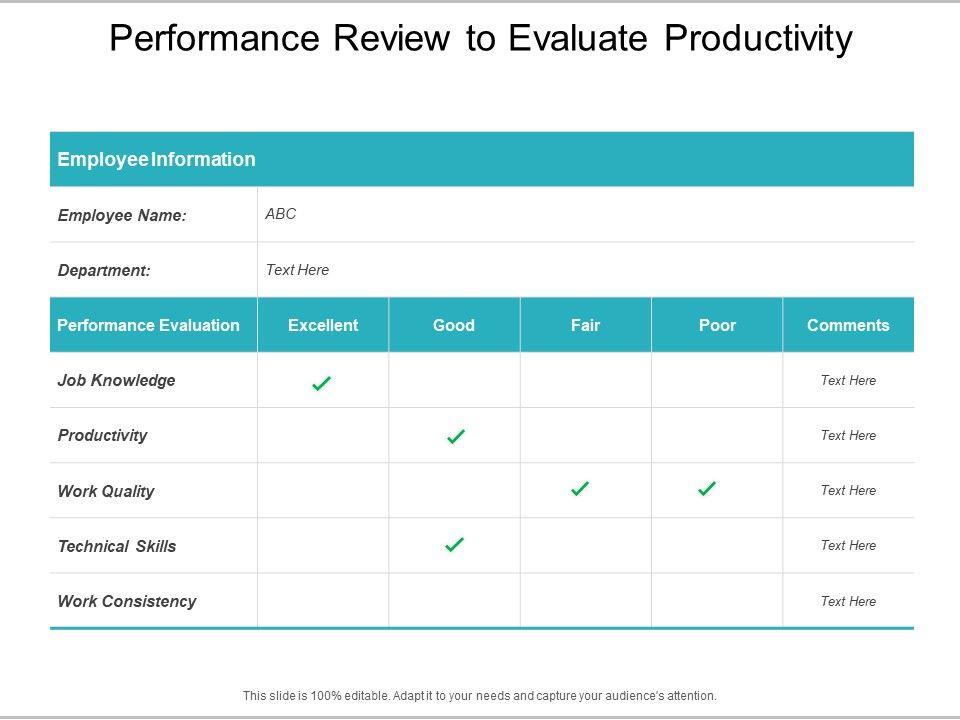This screenshot has height=720, width=960.
Task: Click the ABC employee name field
Action: [x=281, y=214]
